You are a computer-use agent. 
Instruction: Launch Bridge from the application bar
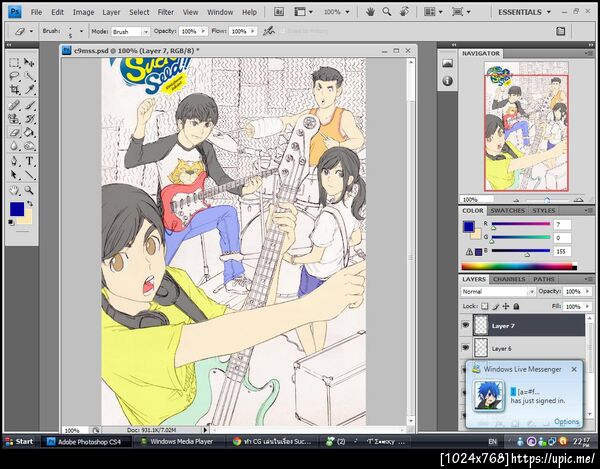coord(279,12)
